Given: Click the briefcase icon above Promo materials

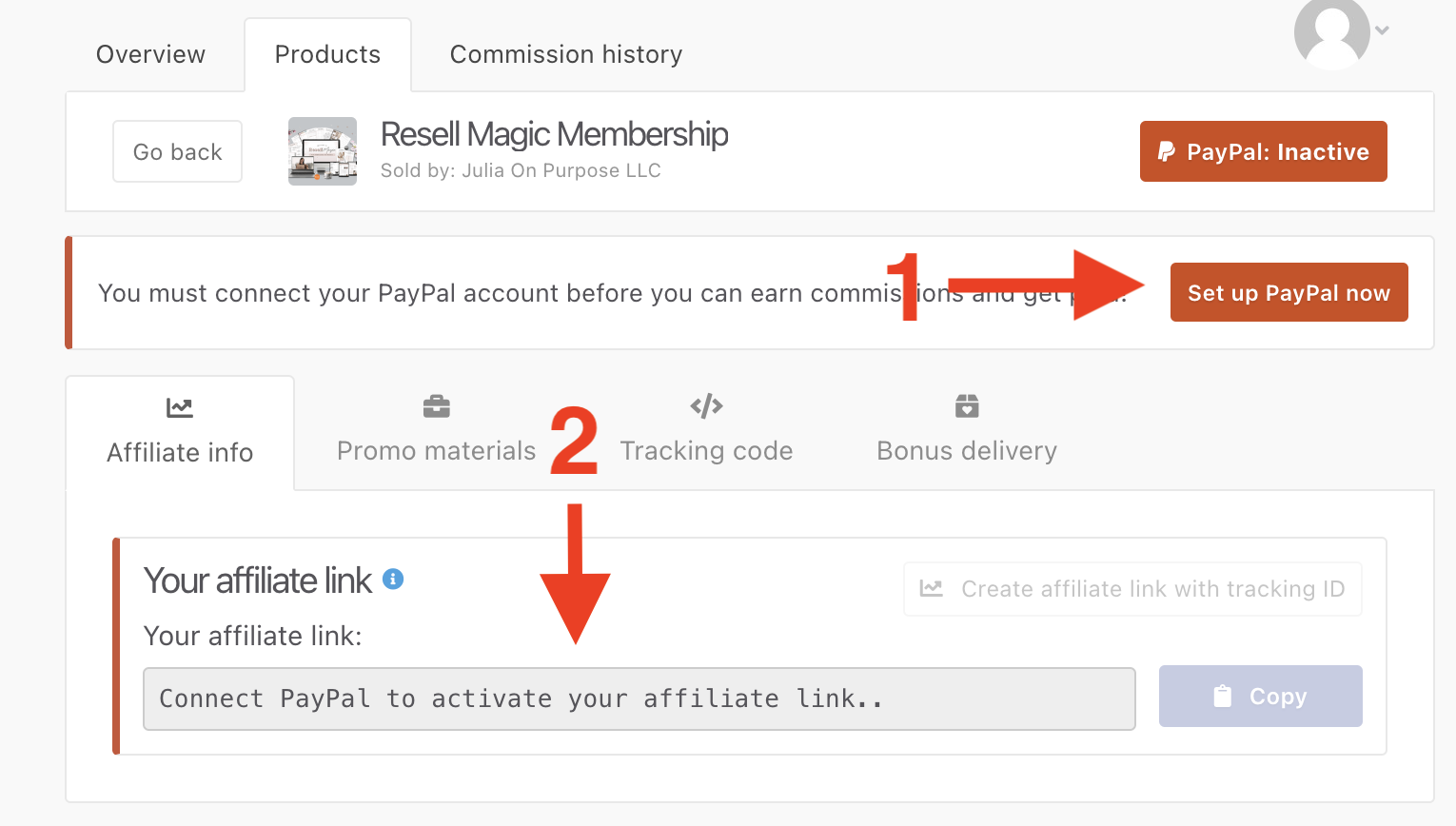Looking at the screenshot, I should click(437, 406).
